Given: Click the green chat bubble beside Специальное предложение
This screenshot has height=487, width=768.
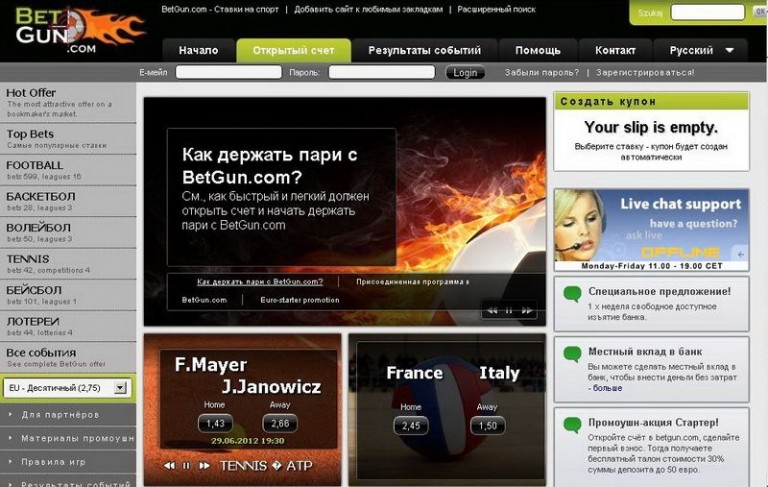Looking at the screenshot, I should click(x=572, y=293).
